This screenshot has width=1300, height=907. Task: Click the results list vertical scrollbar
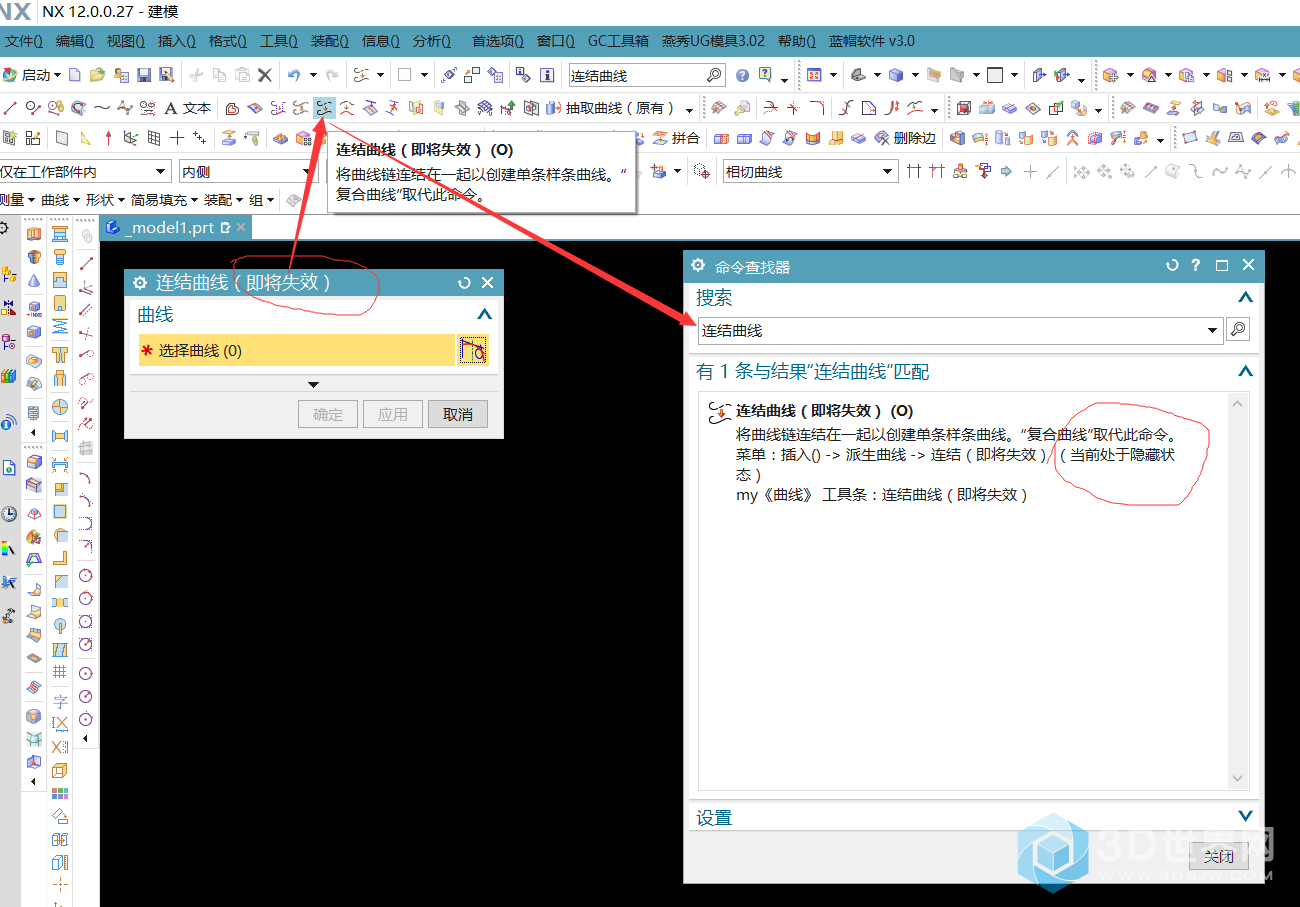click(x=1238, y=590)
